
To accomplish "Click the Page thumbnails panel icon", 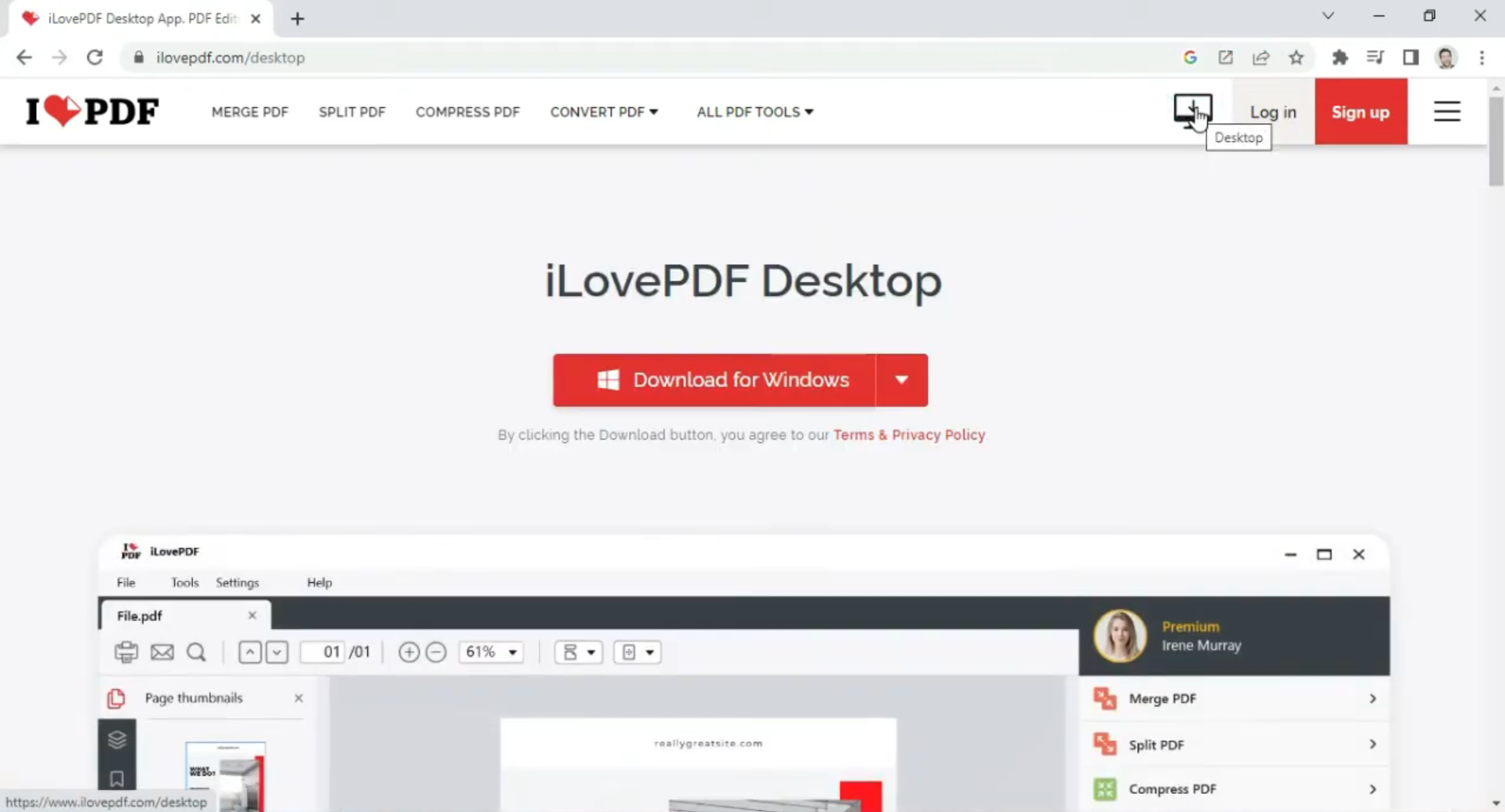I will 116,698.
